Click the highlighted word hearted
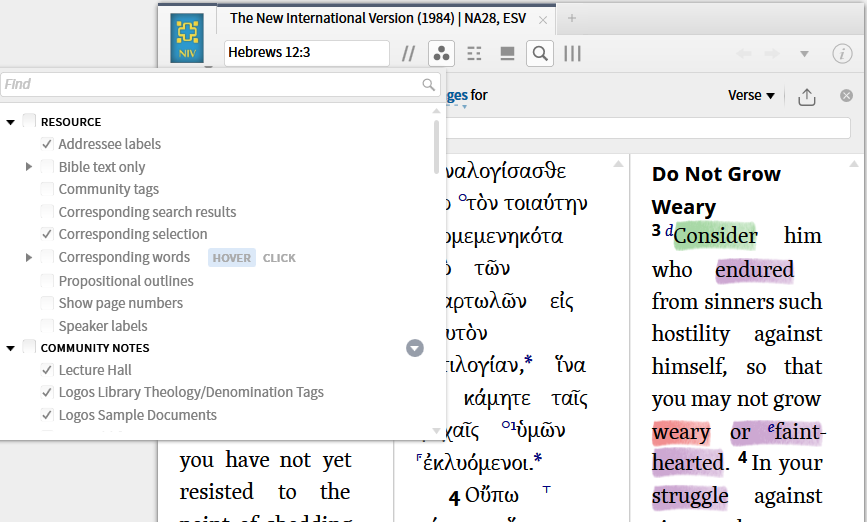Image resolution: width=867 pixels, height=522 pixels. pyautogui.click(x=688, y=462)
